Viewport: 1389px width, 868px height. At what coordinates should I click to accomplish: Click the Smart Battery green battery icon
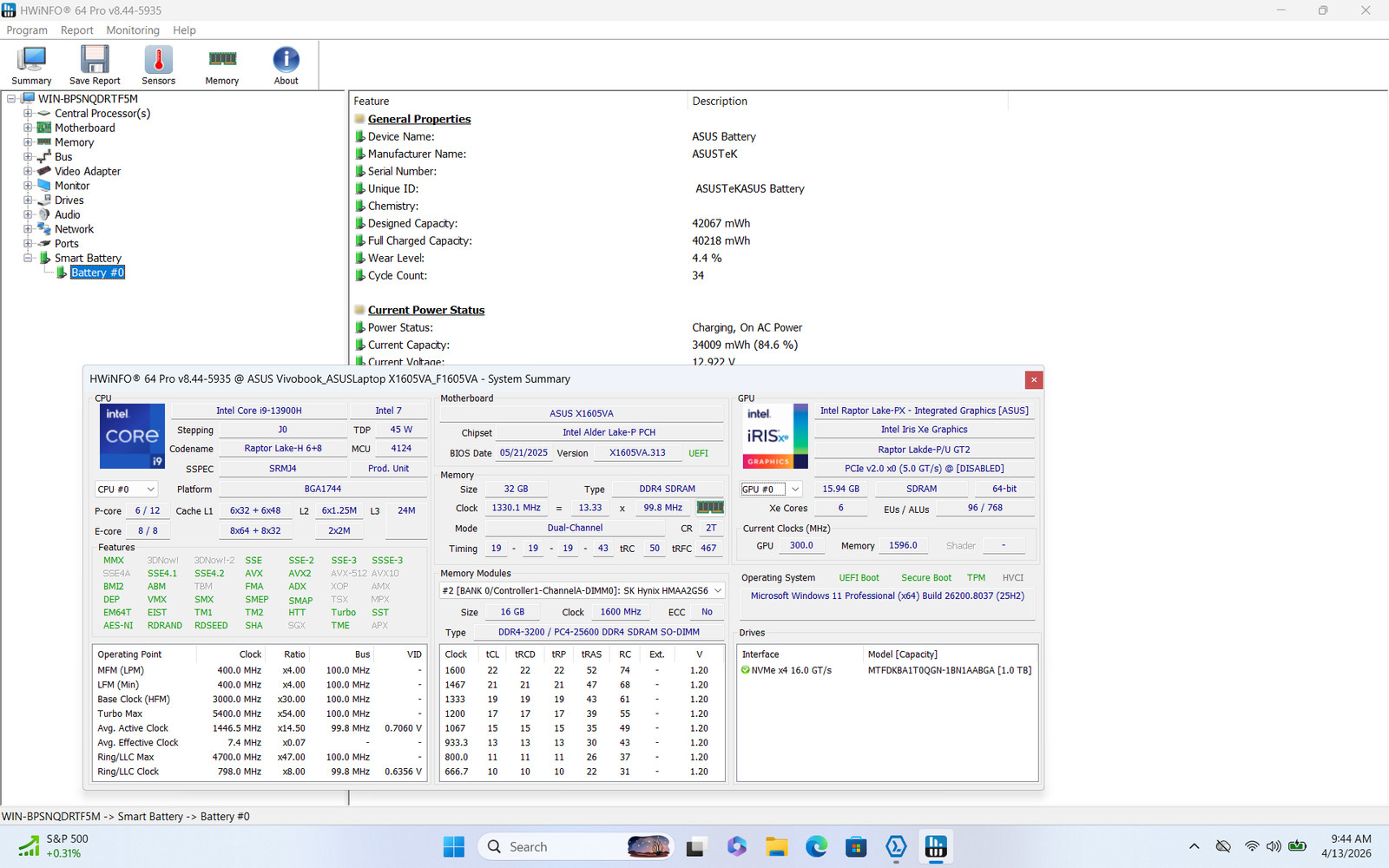[44, 258]
